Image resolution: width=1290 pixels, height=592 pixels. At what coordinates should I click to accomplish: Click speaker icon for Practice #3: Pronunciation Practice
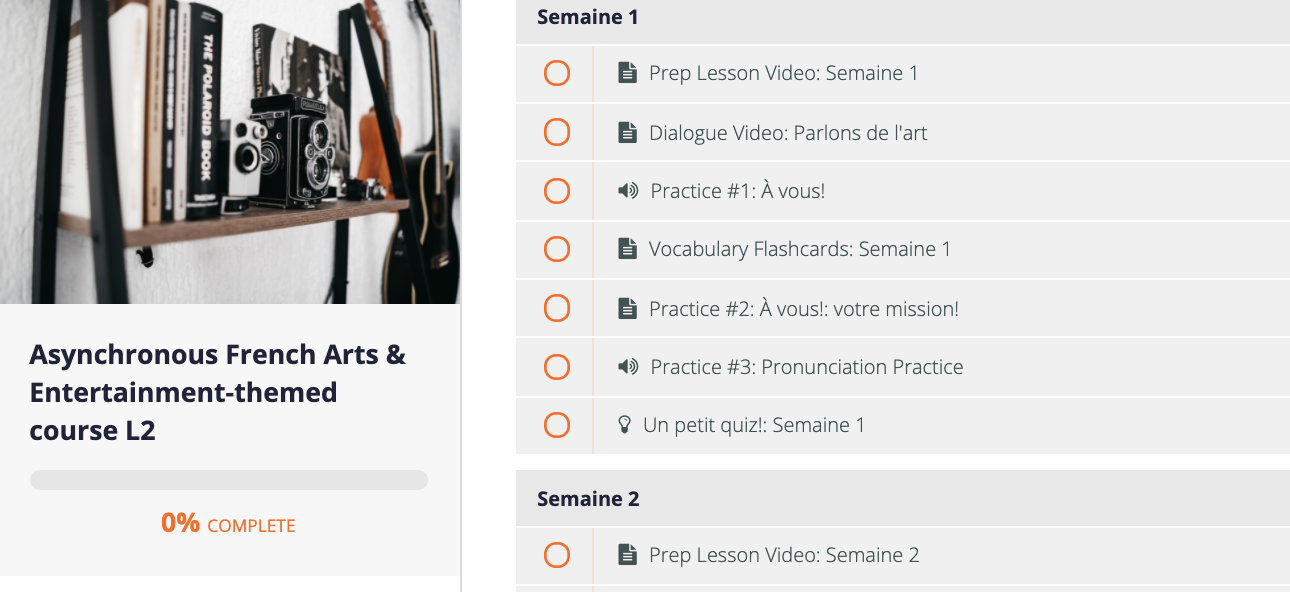(x=628, y=366)
